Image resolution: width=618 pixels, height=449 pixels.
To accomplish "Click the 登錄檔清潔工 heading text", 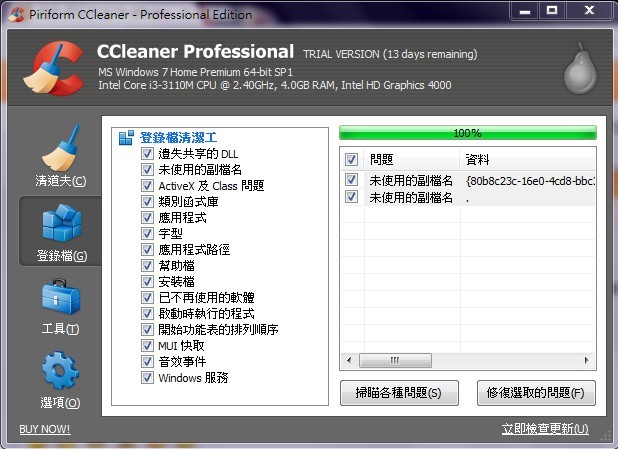I will [179, 138].
